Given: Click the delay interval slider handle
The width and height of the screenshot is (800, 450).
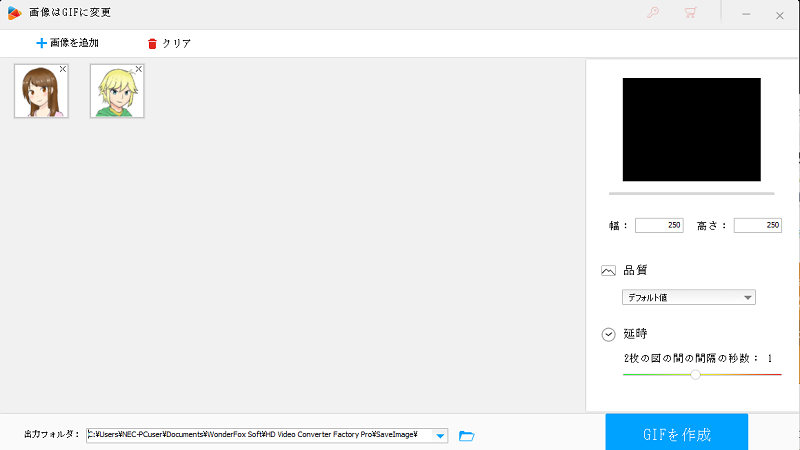Looking at the screenshot, I should point(695,374).
